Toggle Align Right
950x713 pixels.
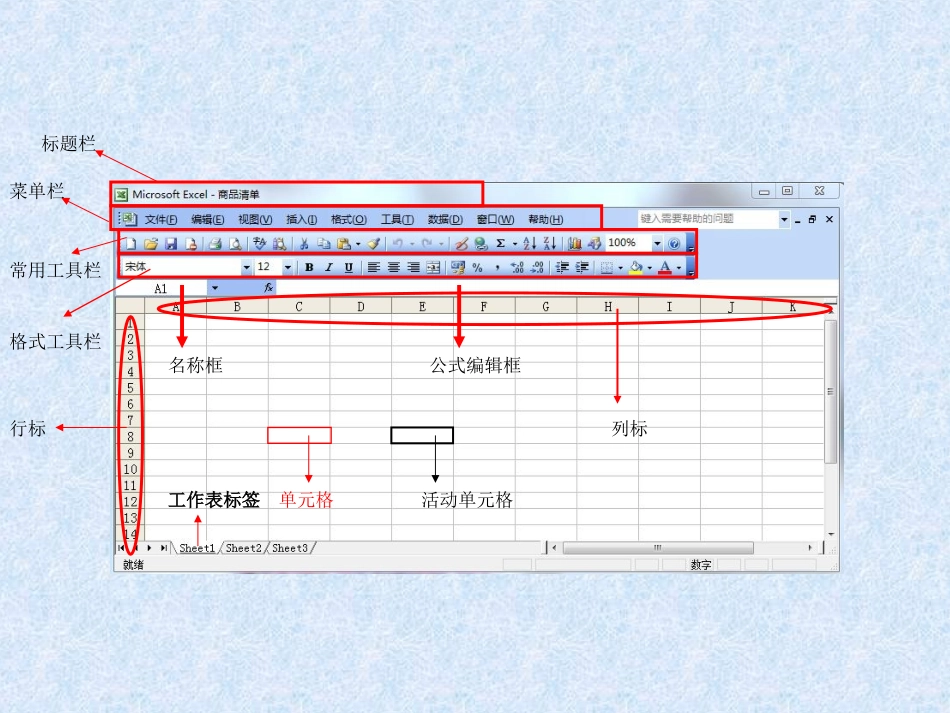pyautogui.click(x=413, y=267)
